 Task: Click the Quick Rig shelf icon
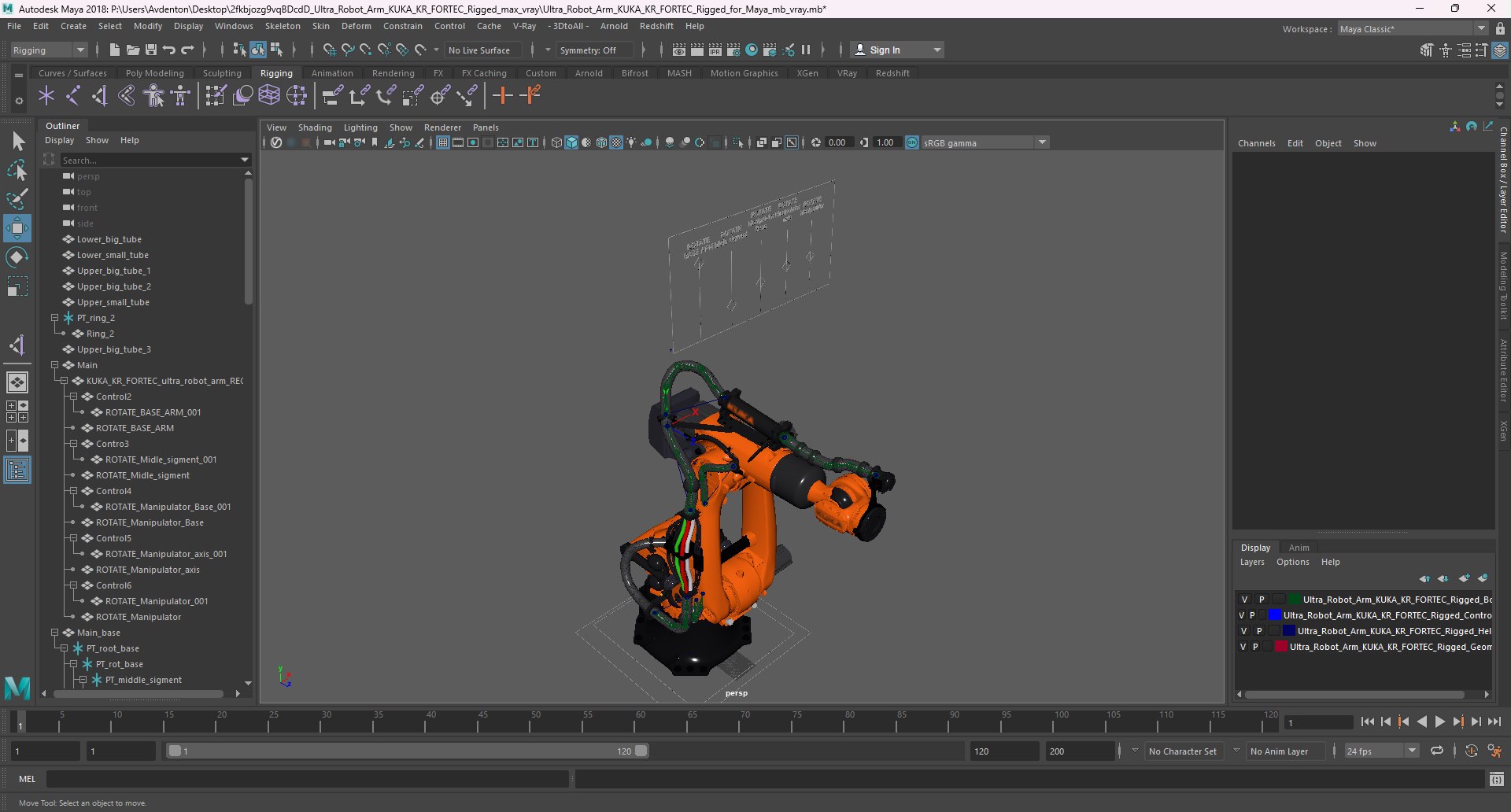pyautogui.click(x=154, y=96)
